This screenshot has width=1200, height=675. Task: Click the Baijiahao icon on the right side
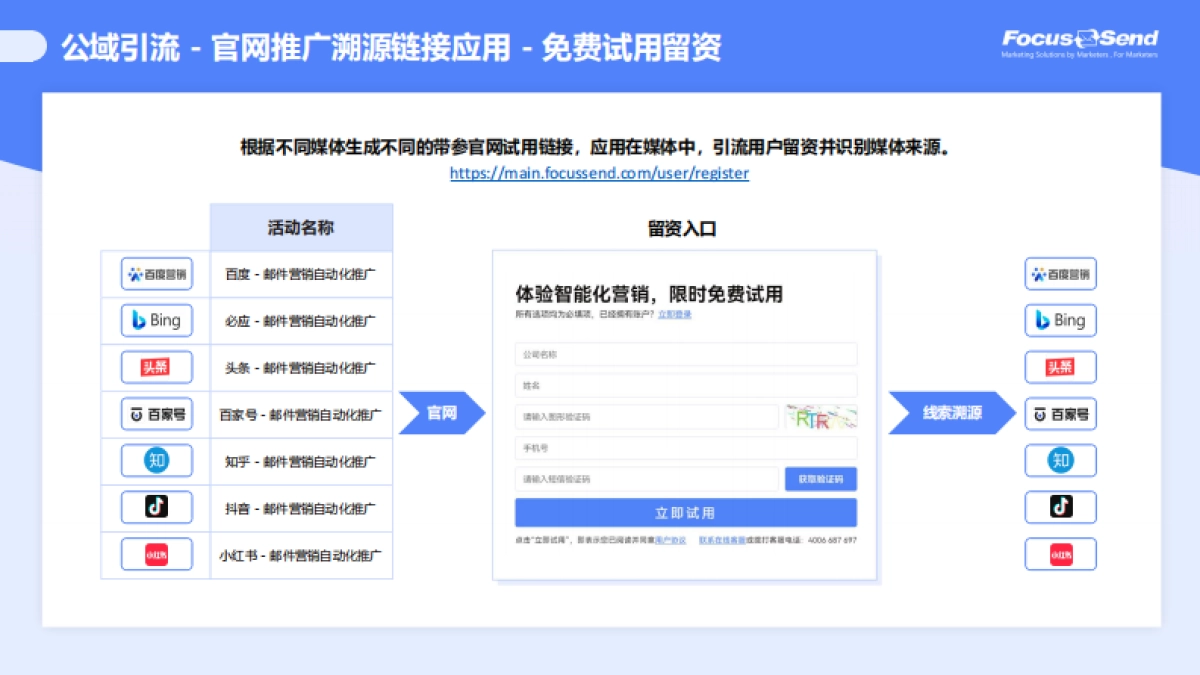pos(1060,413)
